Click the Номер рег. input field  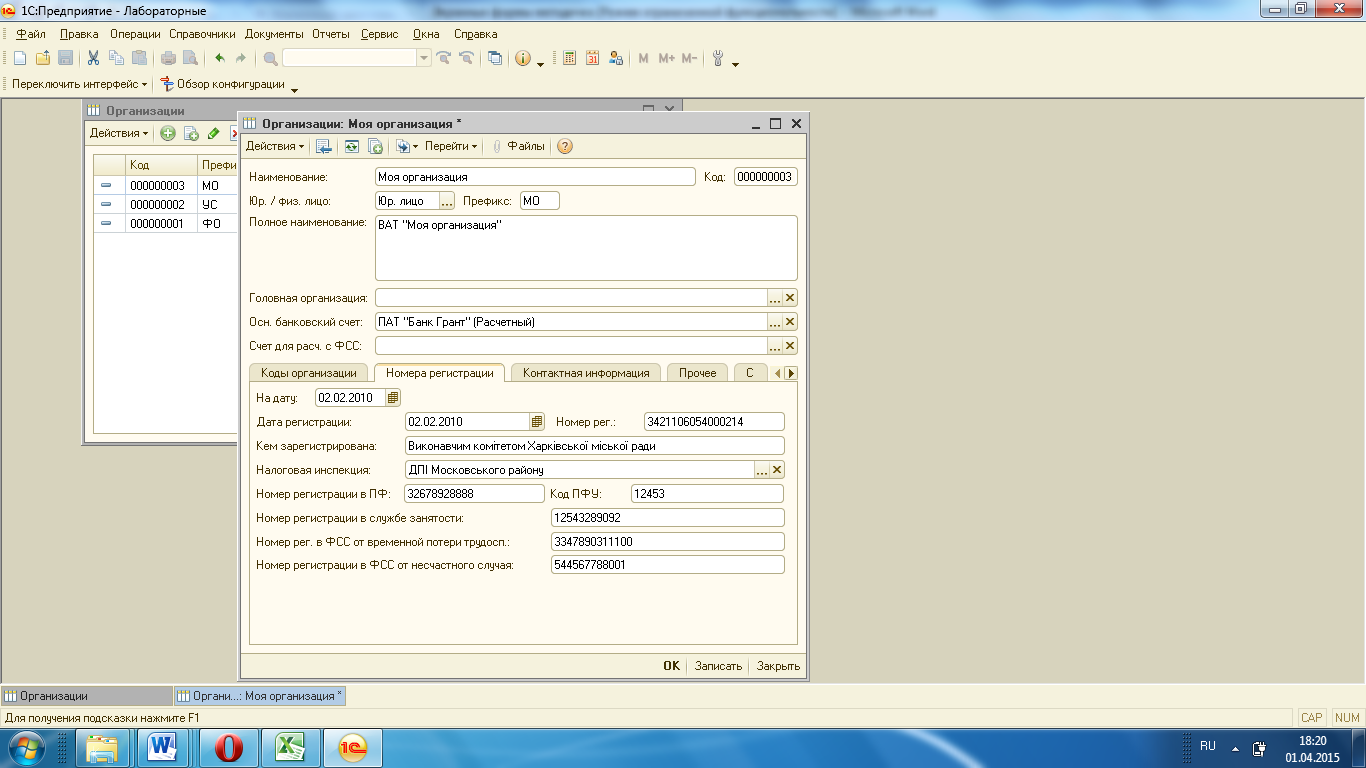click(714, 422)
